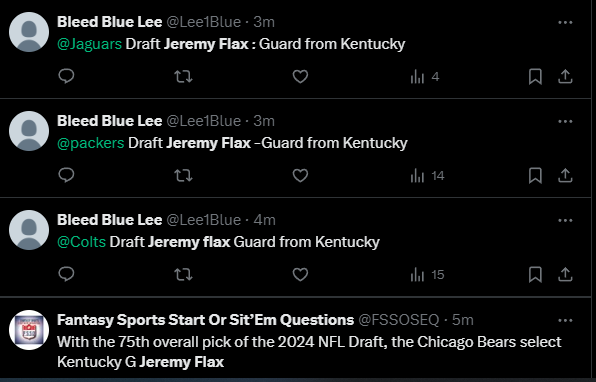596x382 pixels.
Task: Share the @Colts draft tweet
Action: 565,274
